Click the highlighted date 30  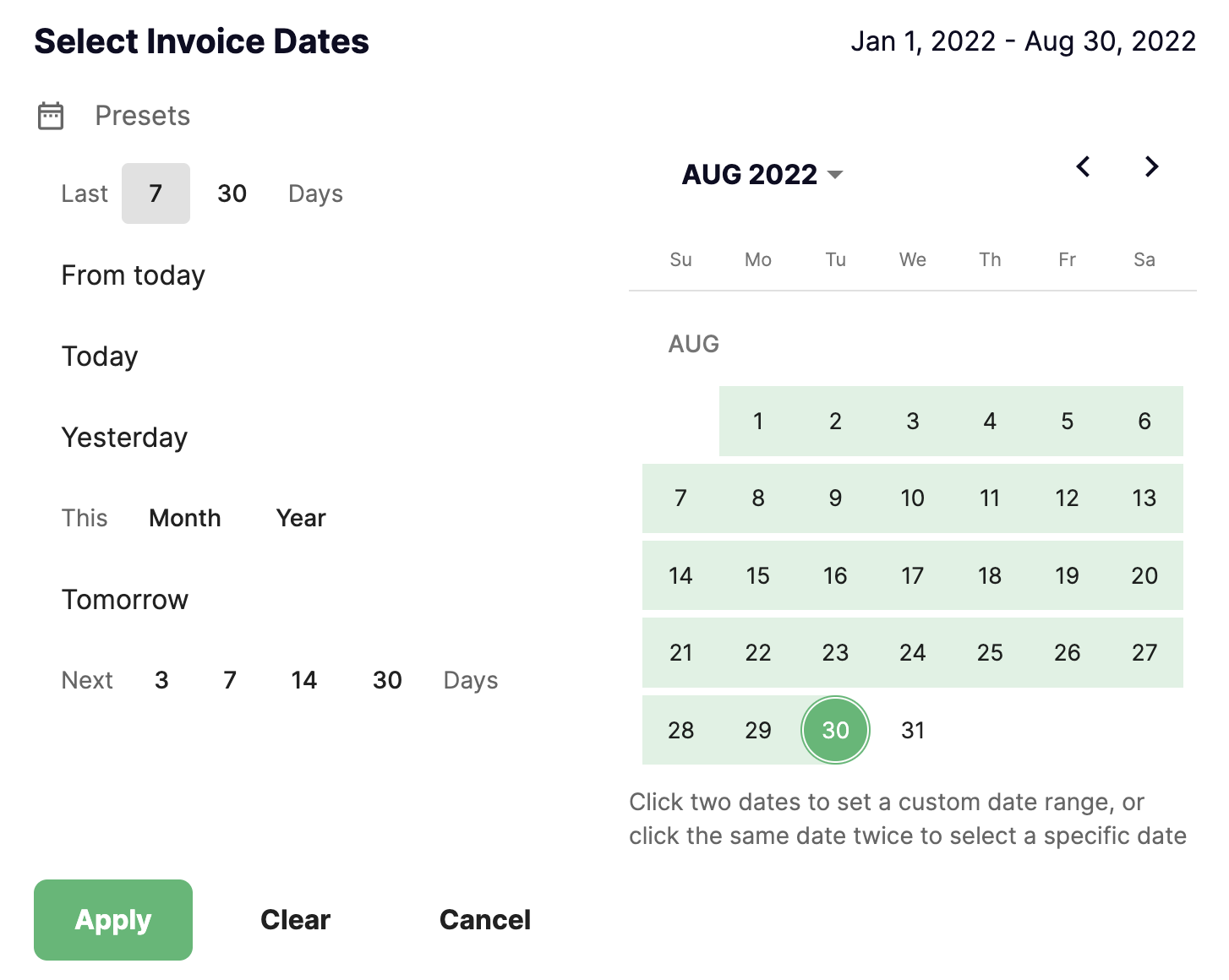click(x=835, y=730)
